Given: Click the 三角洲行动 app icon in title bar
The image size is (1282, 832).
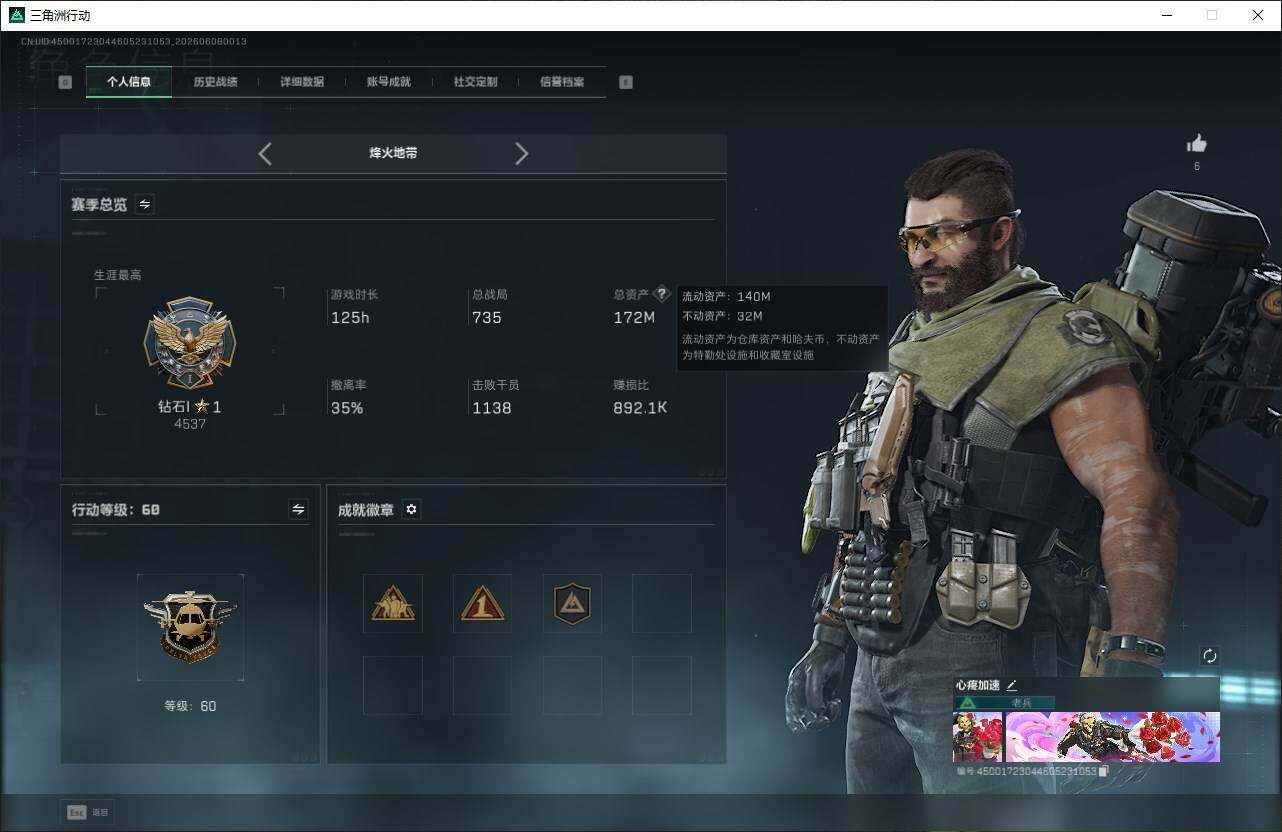Looking at the screenshot, I should click(x=16, y=15).
